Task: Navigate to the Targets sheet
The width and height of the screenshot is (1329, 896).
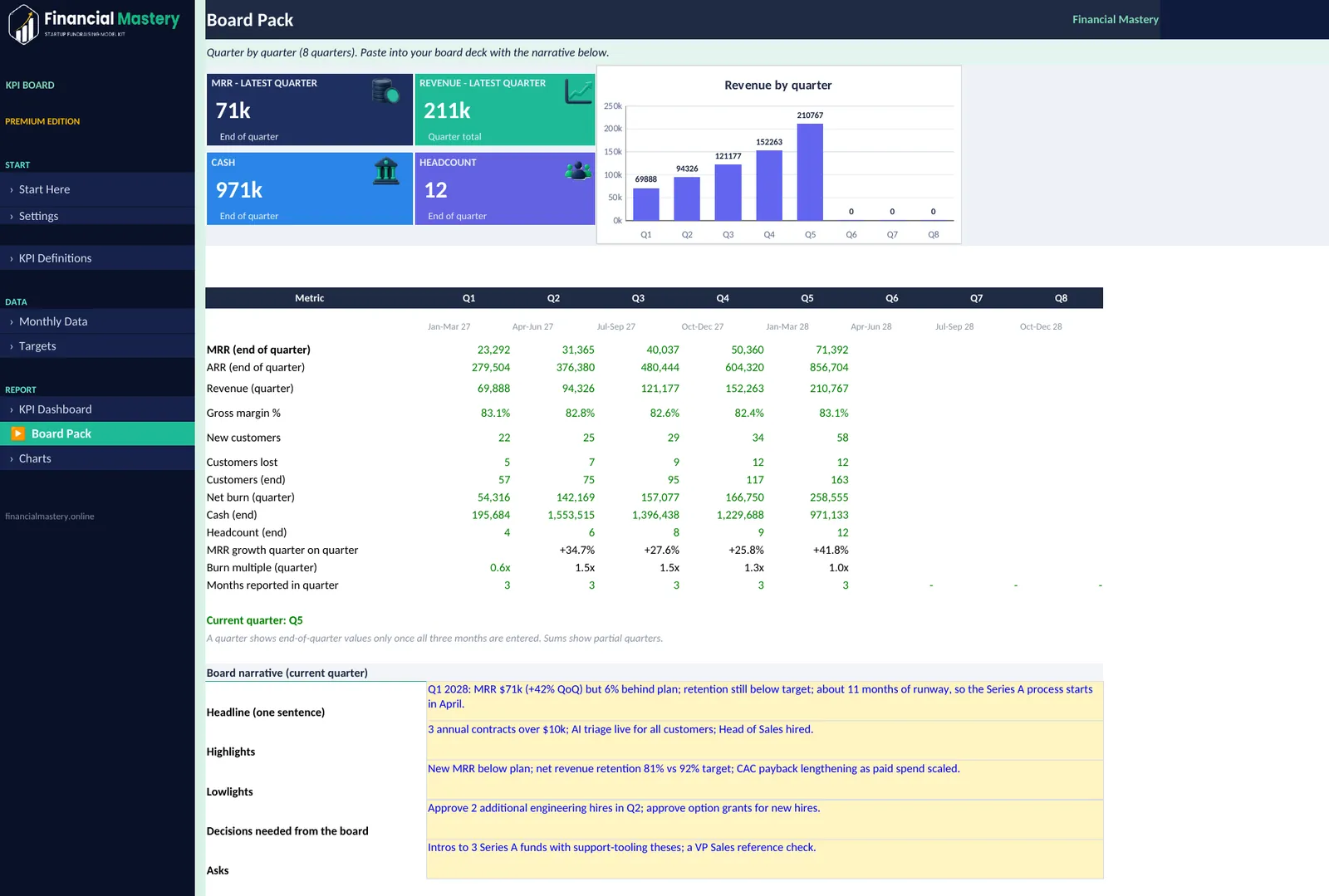Action: tap(97, 346)
